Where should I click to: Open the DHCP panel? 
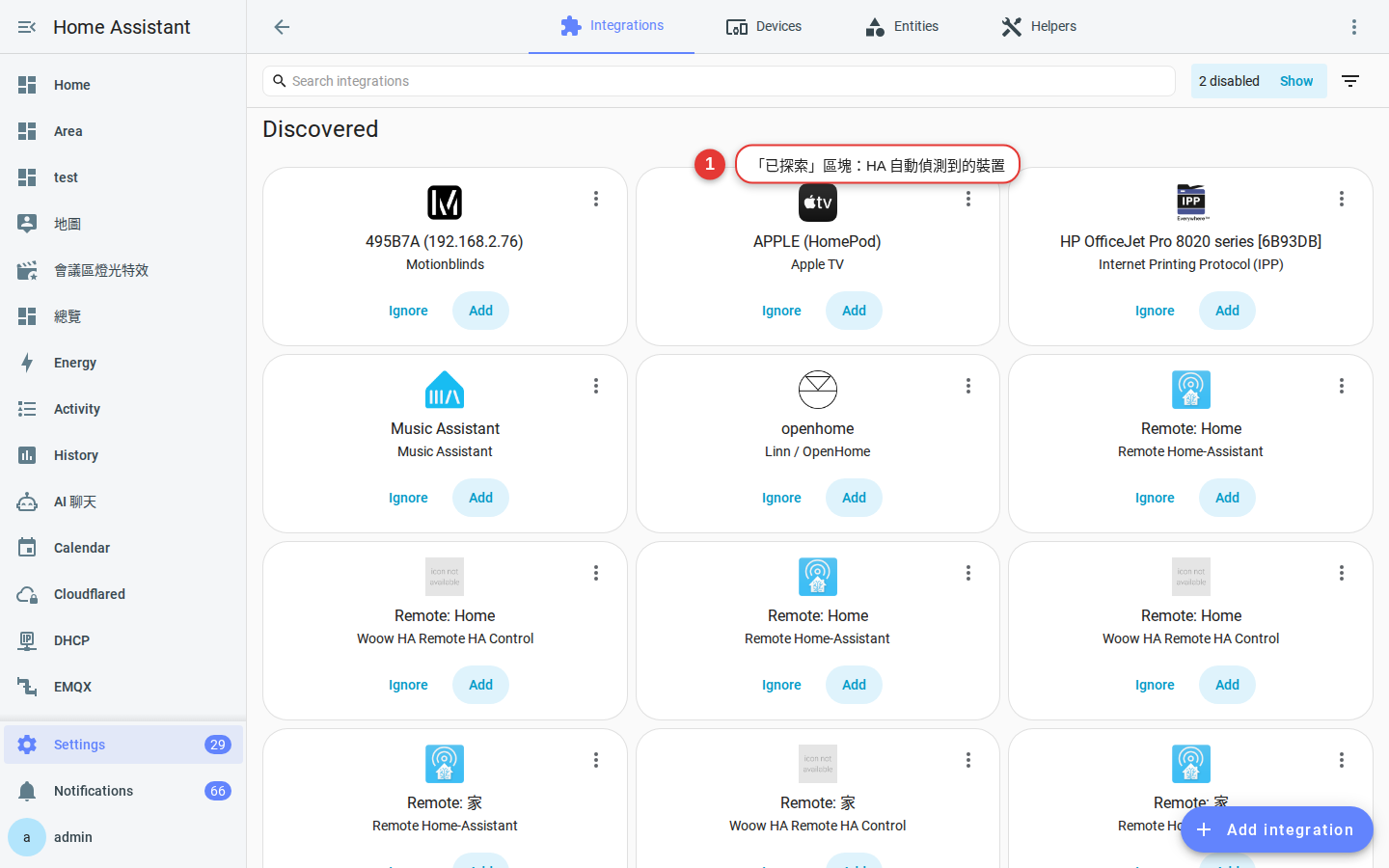click(123, 640)
